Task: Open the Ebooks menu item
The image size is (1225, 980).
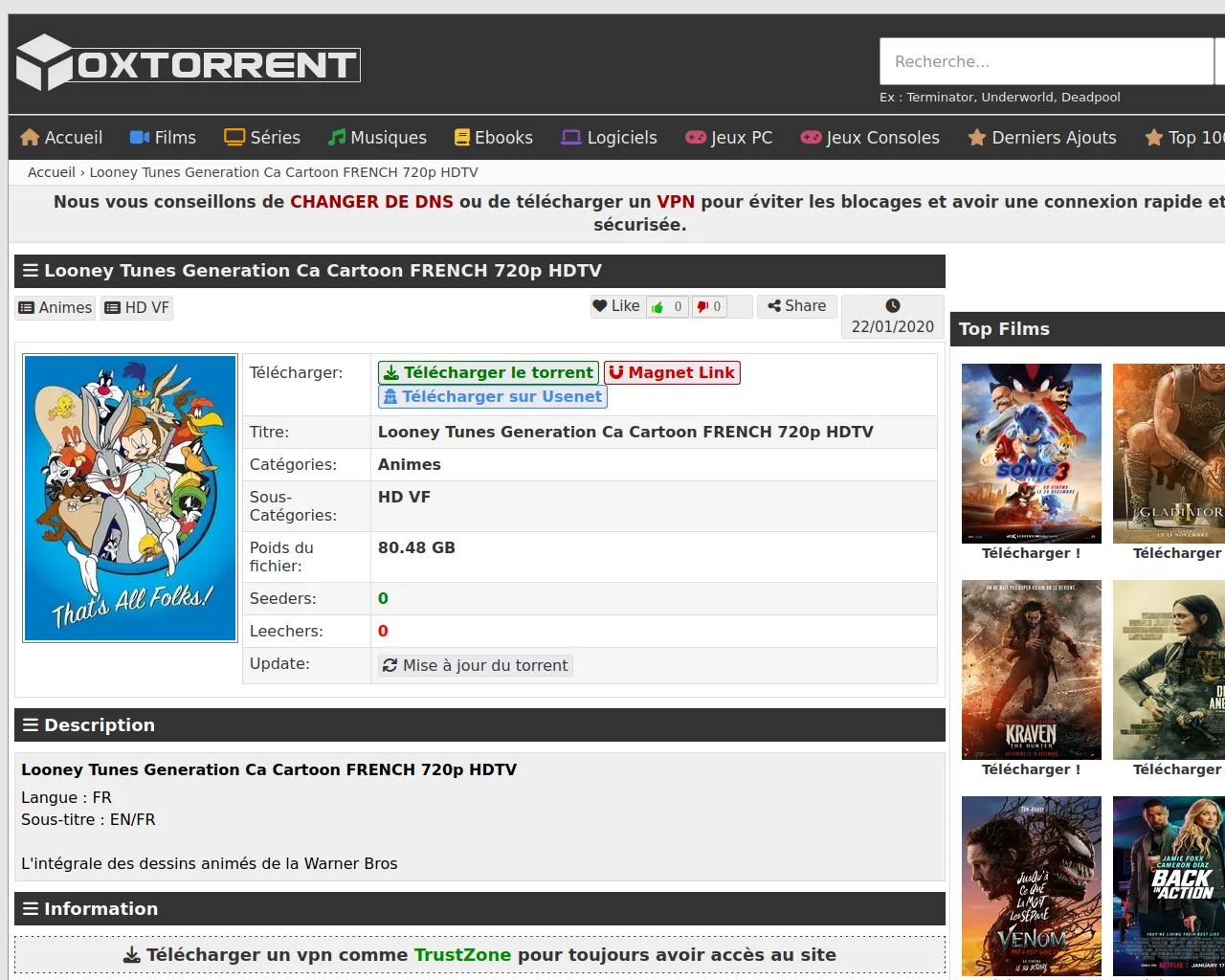Action: pyautogui.click(x=493, y=138)
